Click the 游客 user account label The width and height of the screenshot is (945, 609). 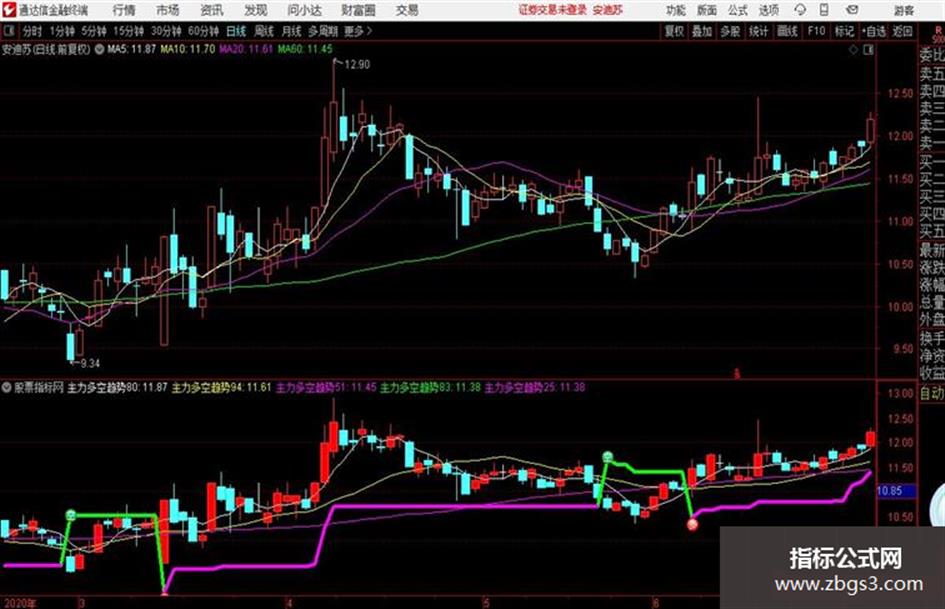[x=903, y=10]
